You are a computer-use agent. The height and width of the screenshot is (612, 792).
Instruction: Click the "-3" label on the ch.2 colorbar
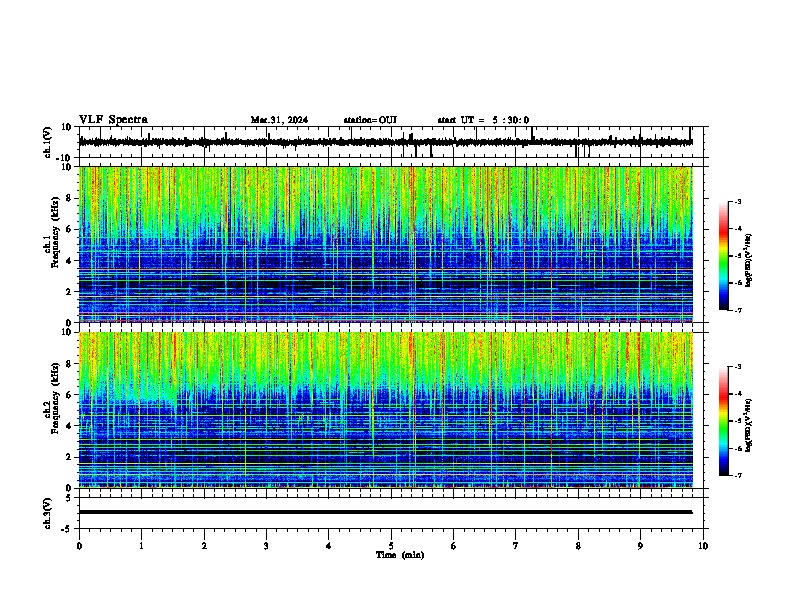pos(738,367)
